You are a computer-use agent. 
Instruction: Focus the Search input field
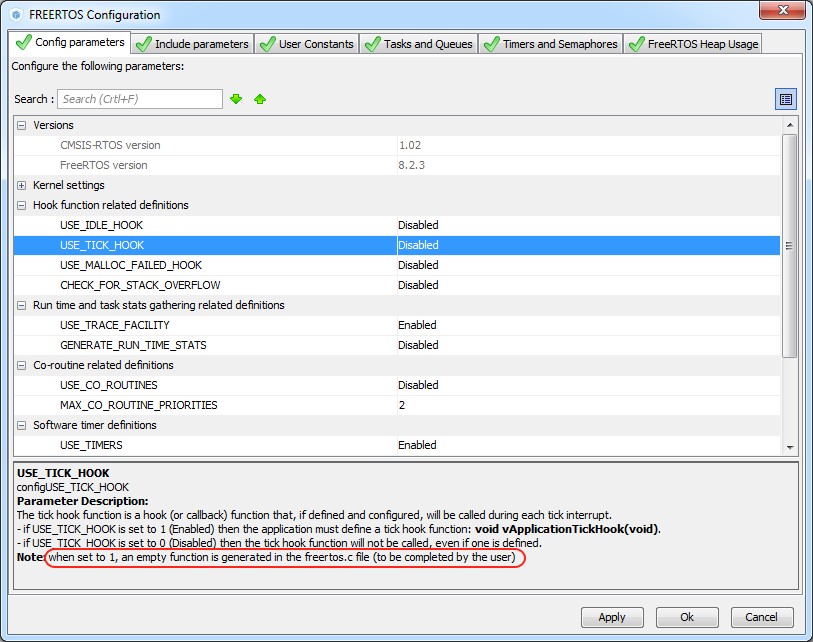point(140,99)
